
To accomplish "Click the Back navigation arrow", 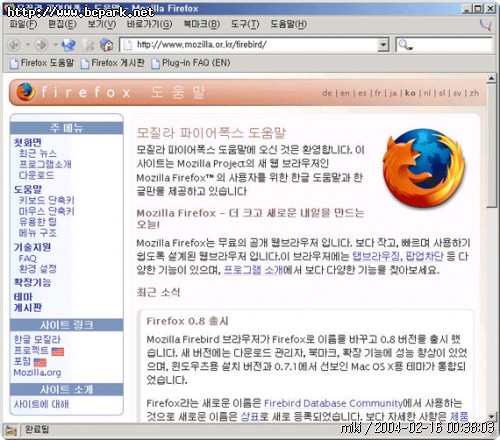I will click(x=14, y=45).
